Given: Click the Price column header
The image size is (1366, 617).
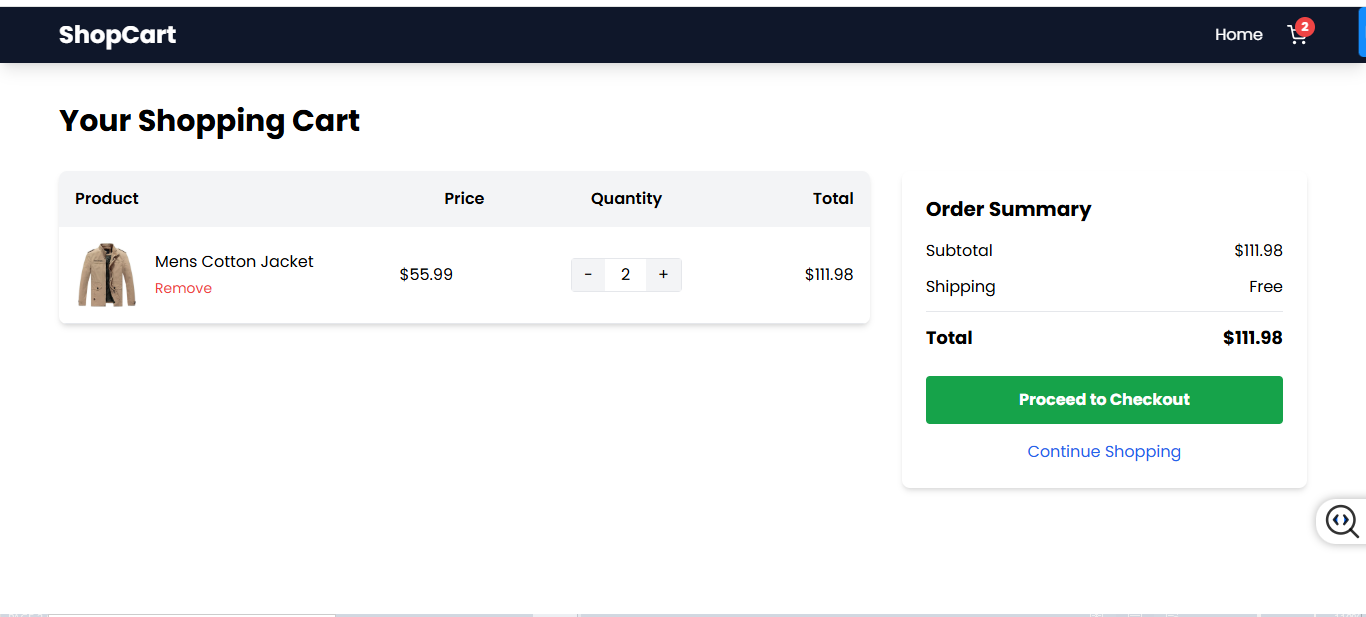Looking at the screenshot, I should click(464, 199).
